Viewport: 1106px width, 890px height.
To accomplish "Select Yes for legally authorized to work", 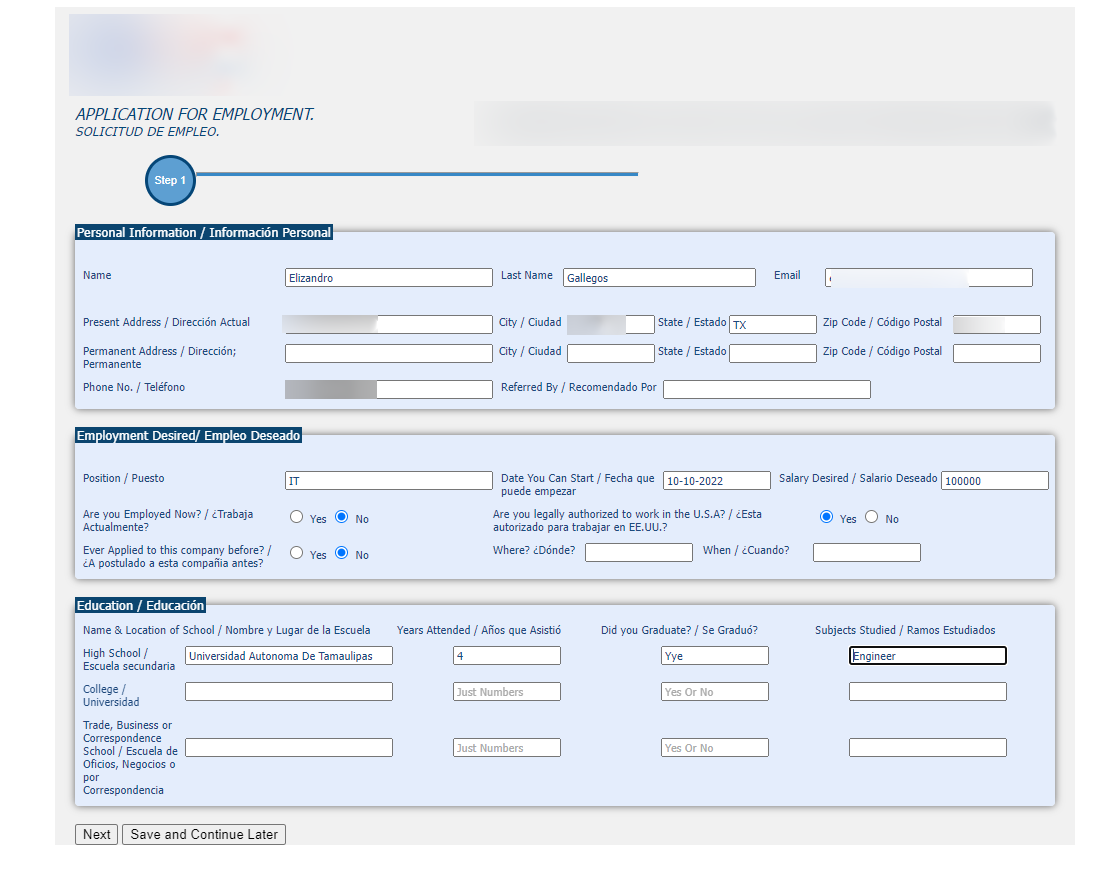I will 827,517.
